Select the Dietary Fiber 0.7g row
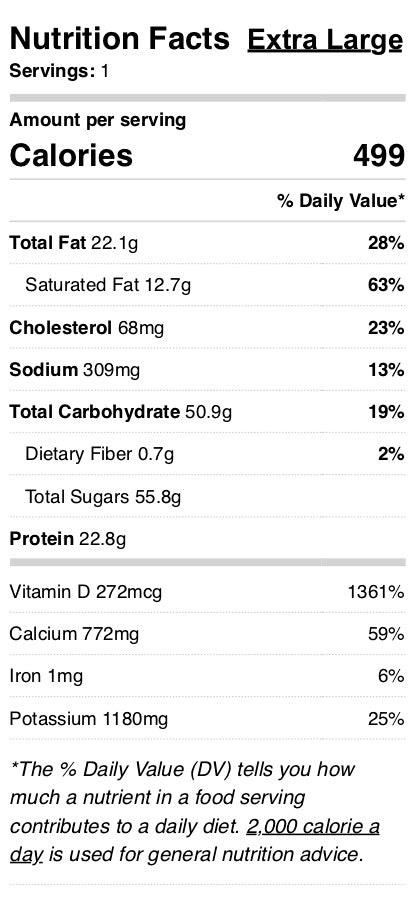Viewport: 414px width, 900px height. tap(207, 454)
